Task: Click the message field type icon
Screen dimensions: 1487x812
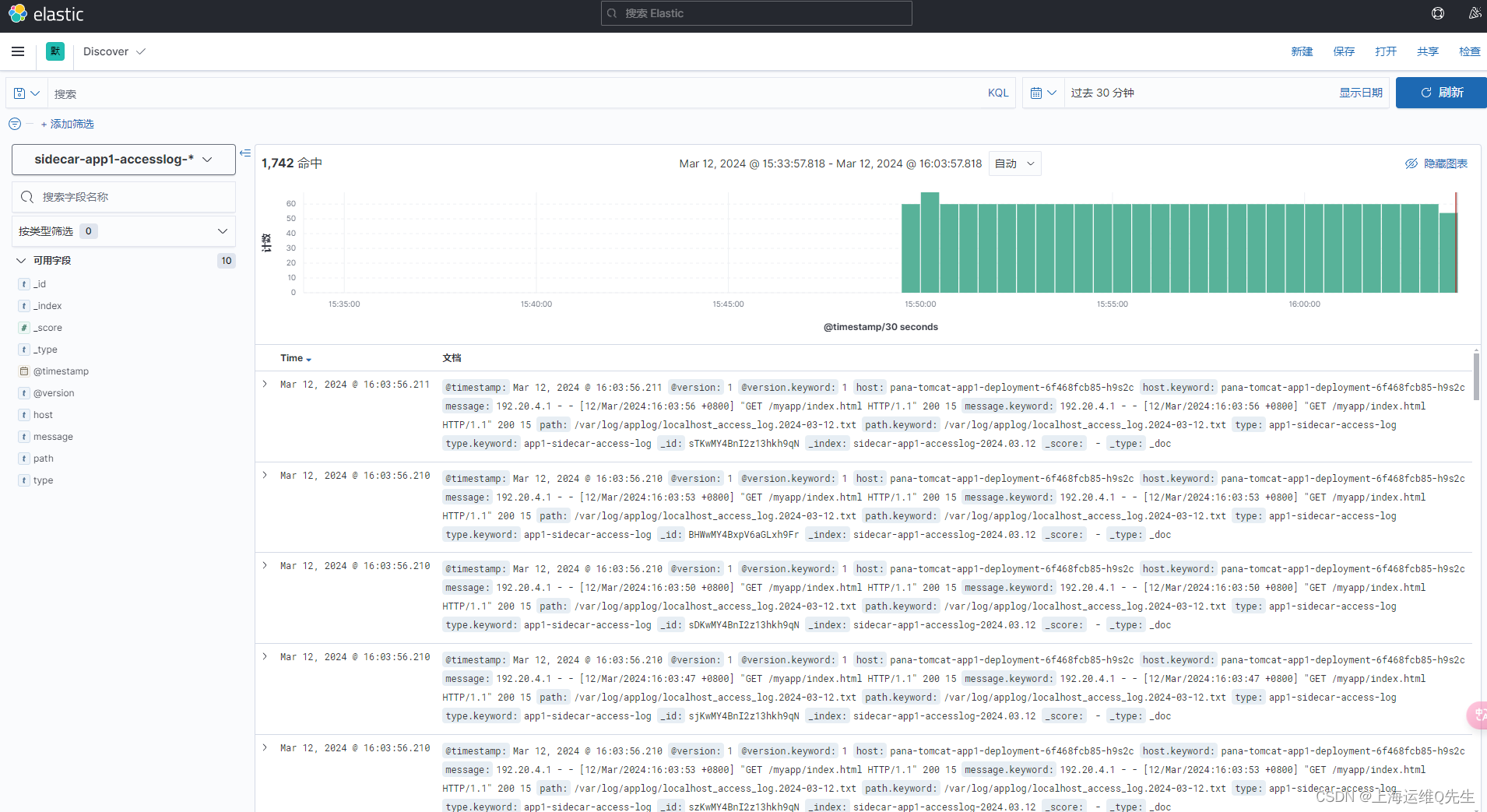Action: (x=24, y=437)
